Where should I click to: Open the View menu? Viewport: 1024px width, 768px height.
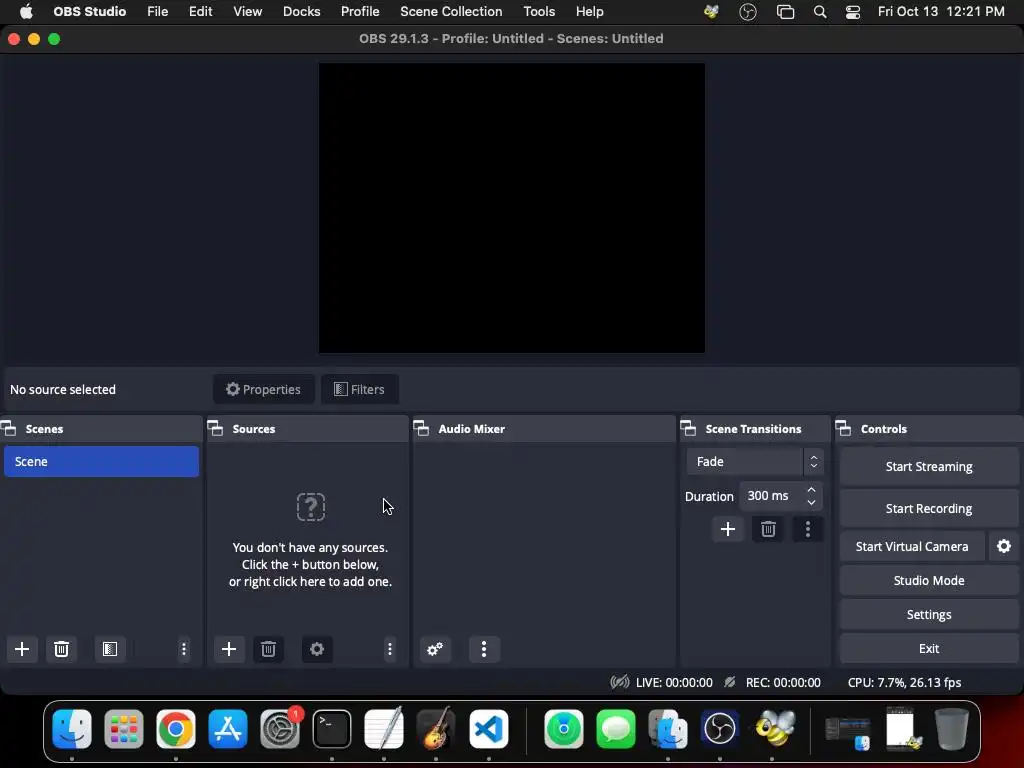pos(248,12)
